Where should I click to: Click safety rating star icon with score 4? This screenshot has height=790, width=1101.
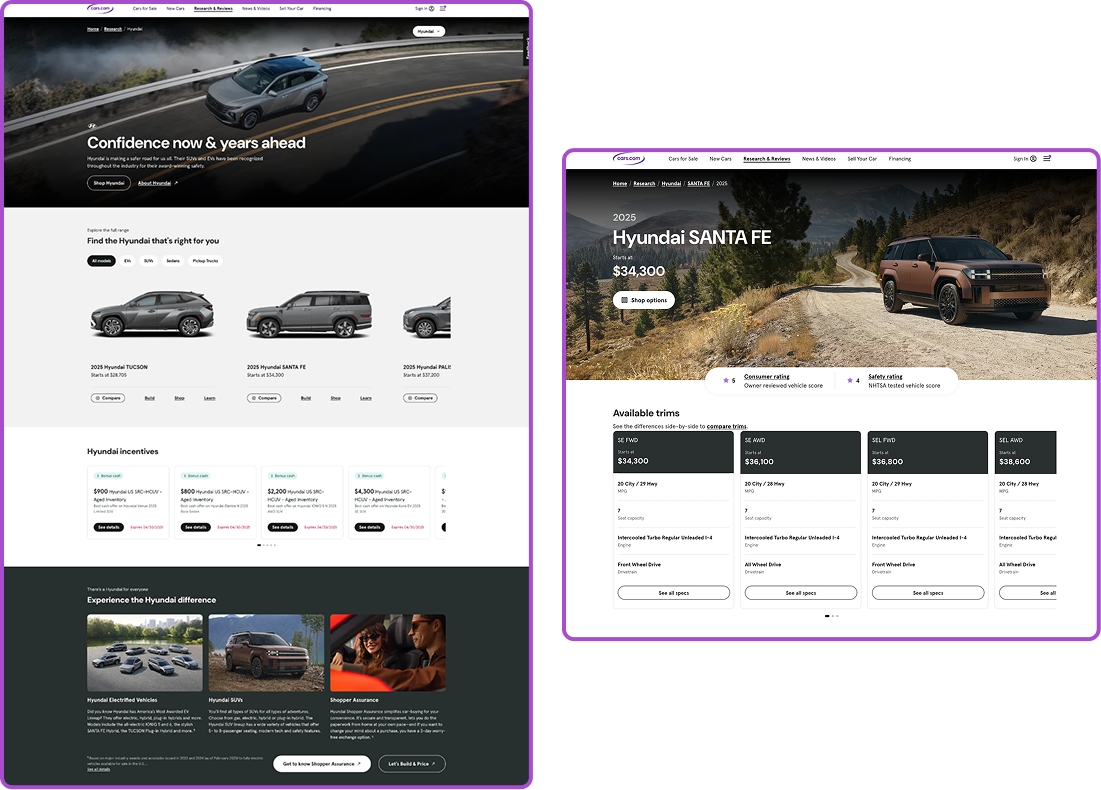click(850, 381)
